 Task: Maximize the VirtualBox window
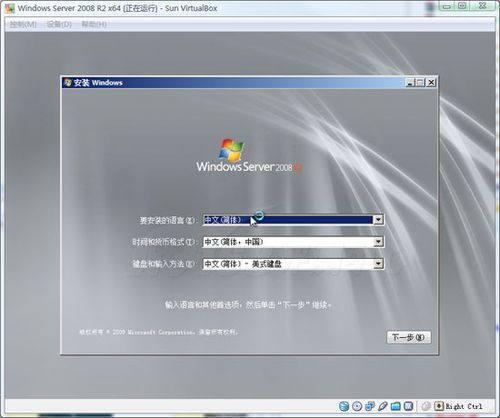(x=462, y=6)
